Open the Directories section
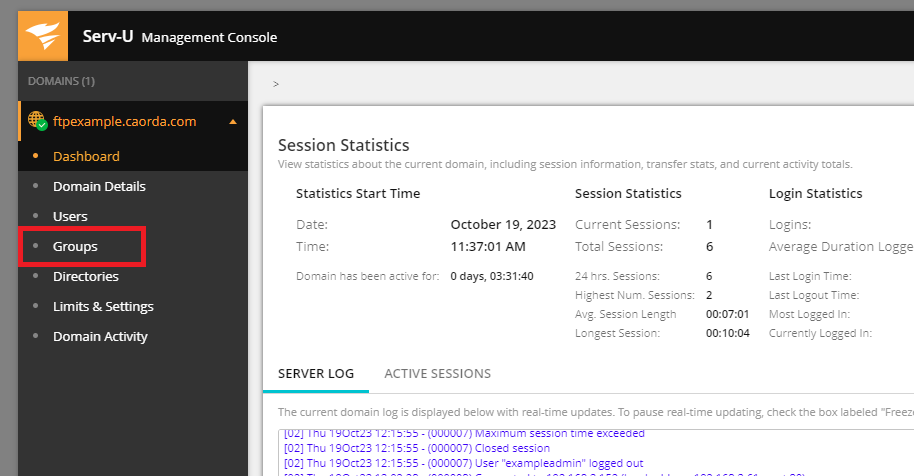Image resolution: width=914 pixels, height=476 pixels. coord(86,276)
